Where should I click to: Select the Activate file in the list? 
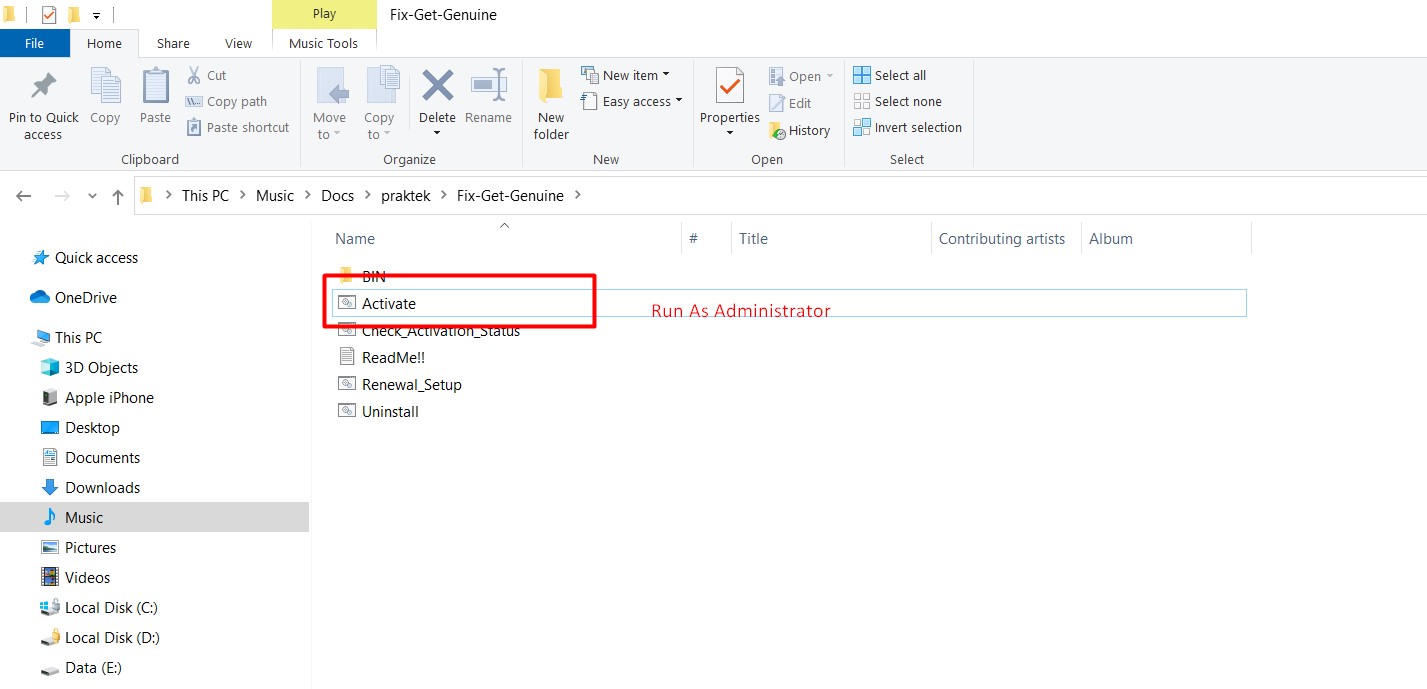(388, 303)
